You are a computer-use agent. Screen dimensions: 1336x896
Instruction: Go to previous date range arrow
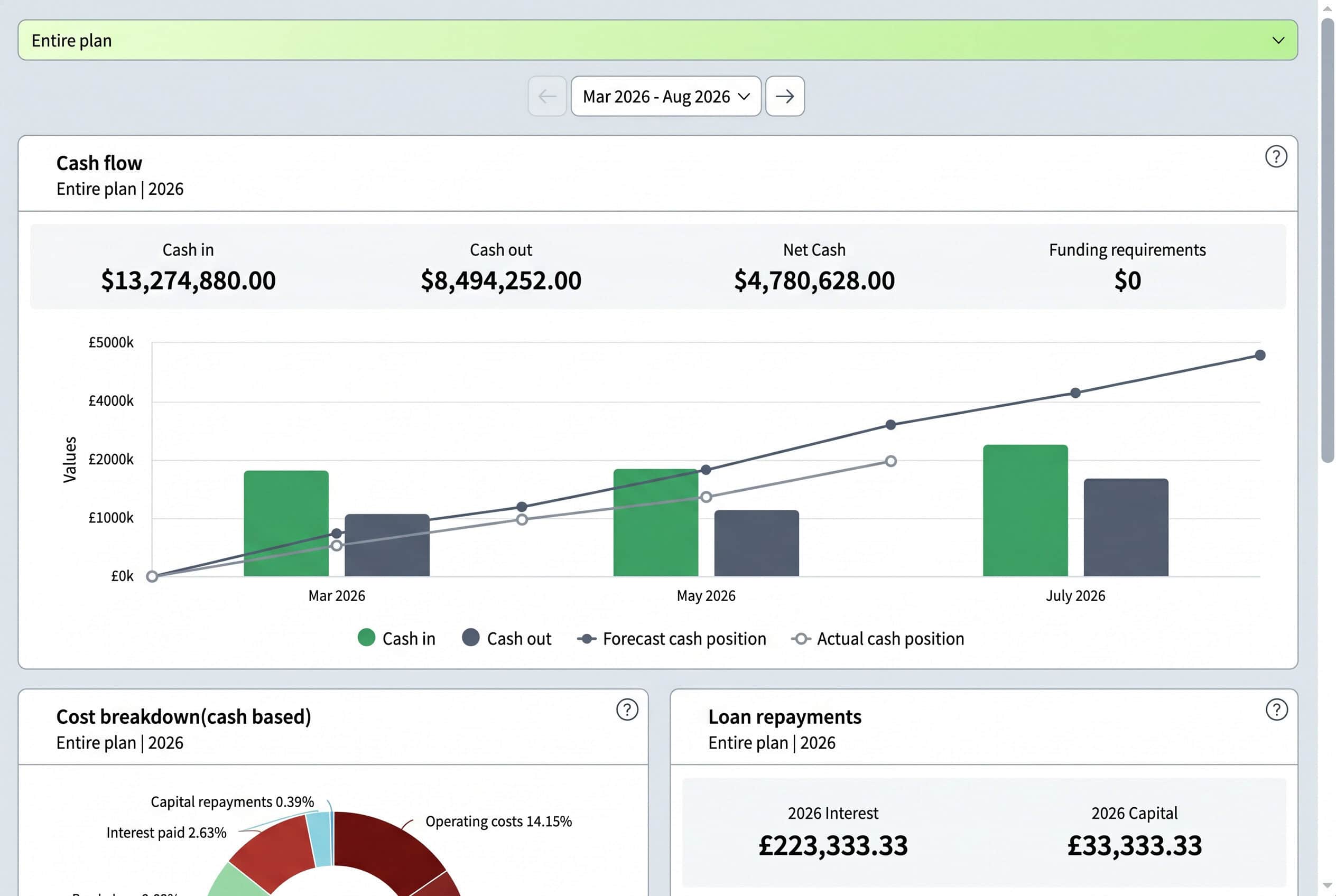tap(547, 96)
